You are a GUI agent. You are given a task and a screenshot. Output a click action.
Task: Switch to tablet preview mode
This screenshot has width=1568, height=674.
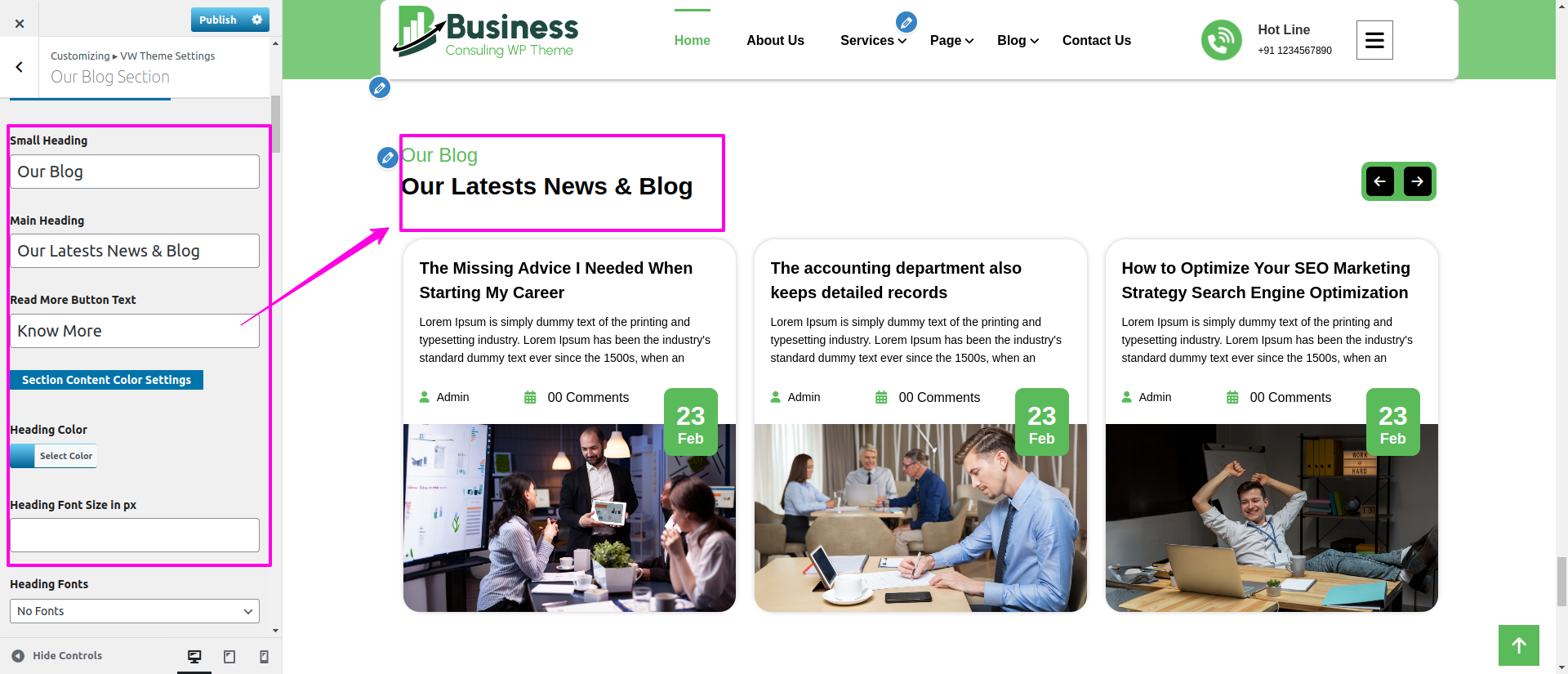[229, 656]
